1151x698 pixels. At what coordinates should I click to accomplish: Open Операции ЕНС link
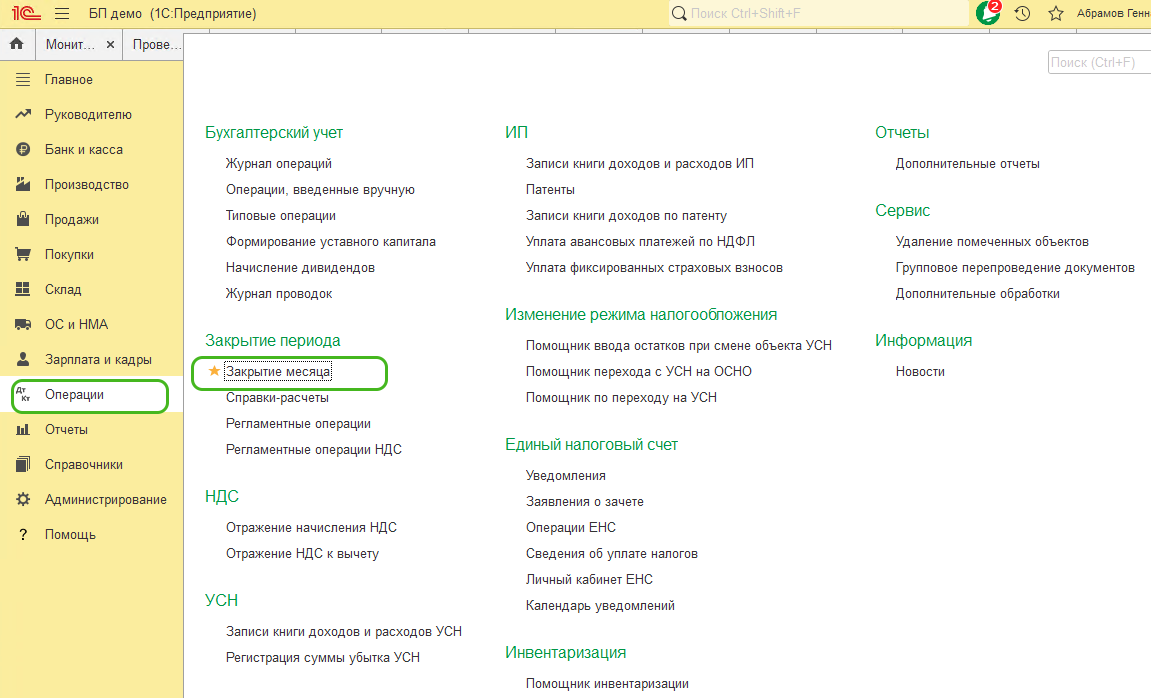571,527
